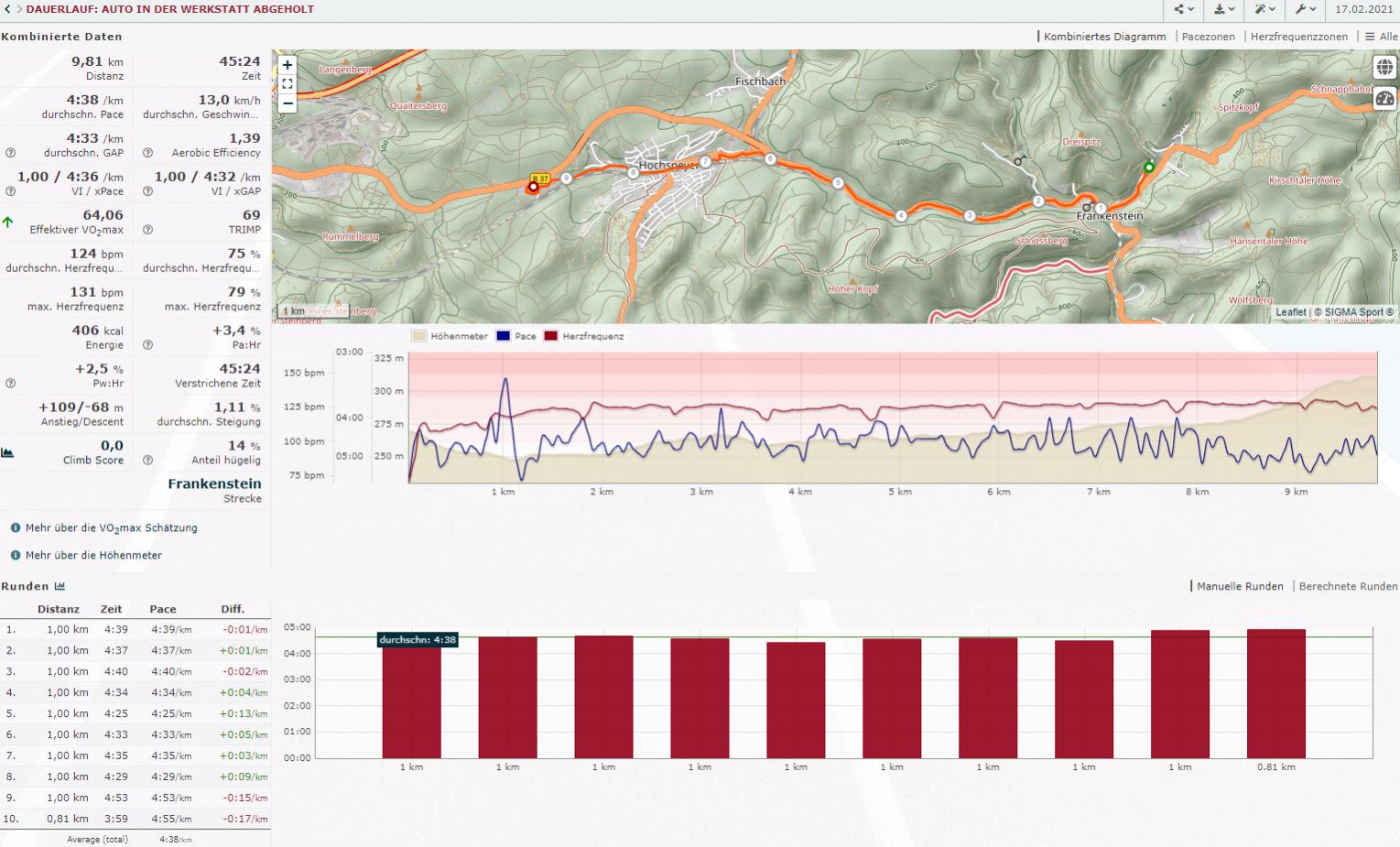Open map layers globe icon
This screenshot has width=1400, height=847.
1384,67
